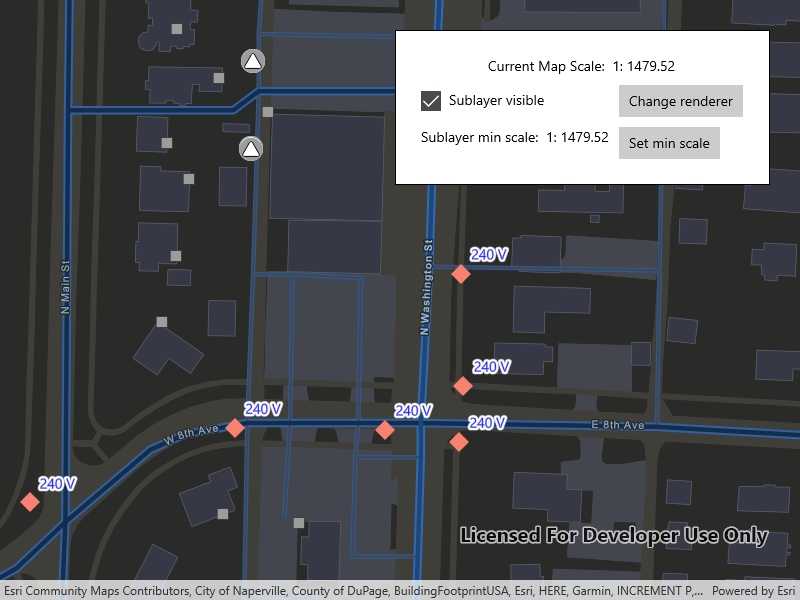Toggle the Sublayer visible checkbox

431,101
